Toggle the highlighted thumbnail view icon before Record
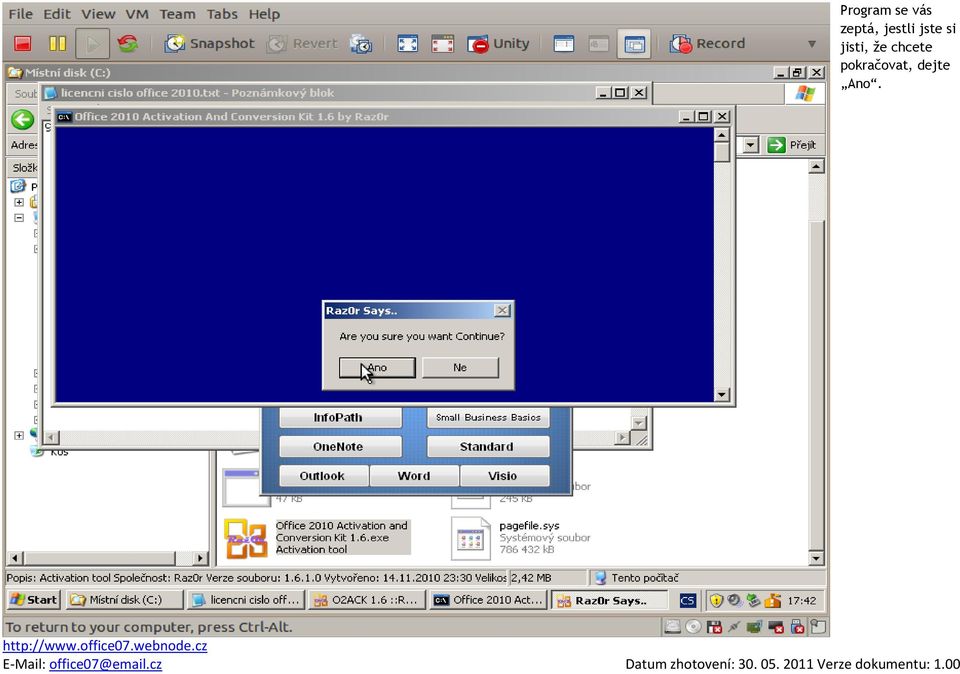 click(634, 43)
